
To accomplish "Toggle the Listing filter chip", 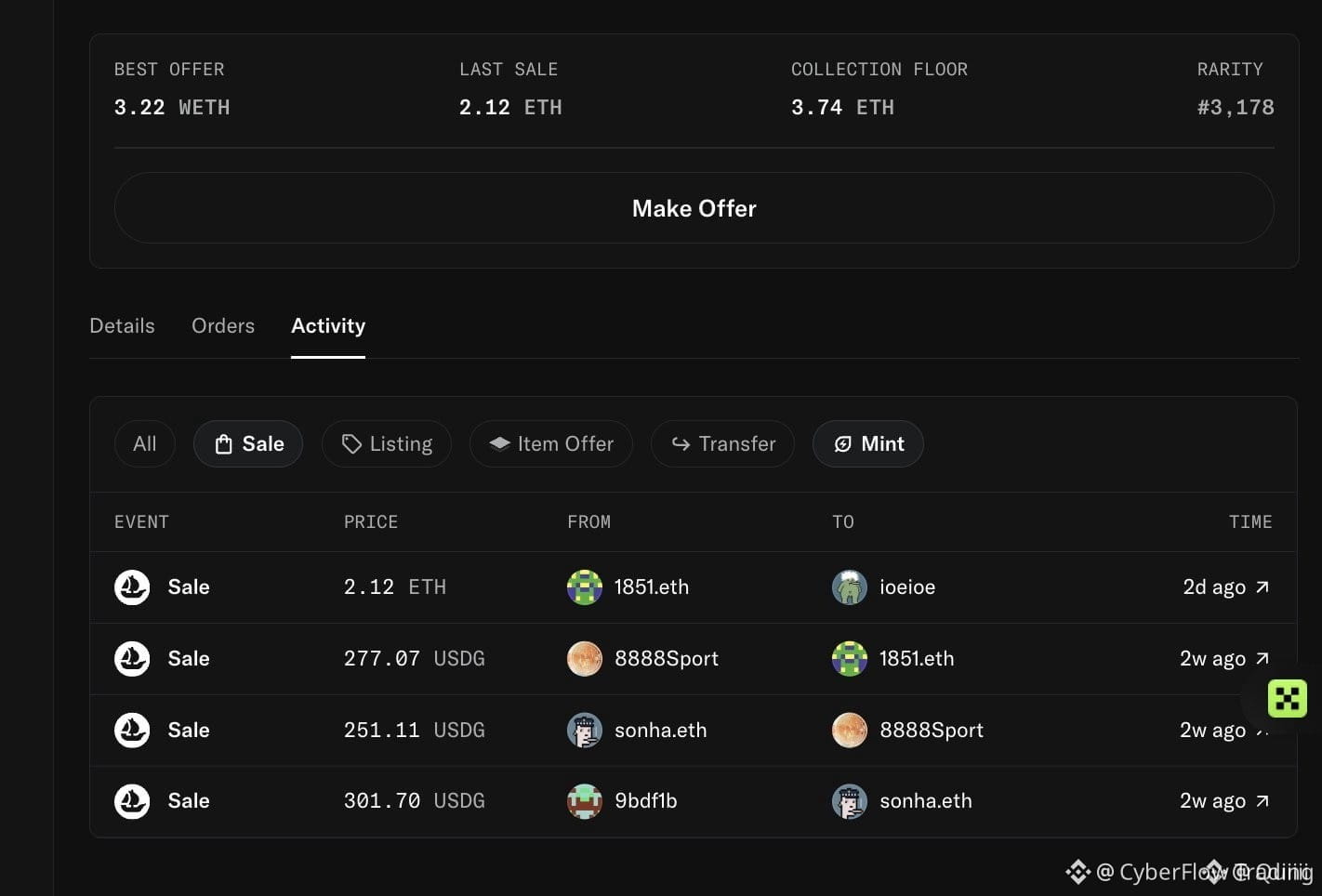I will [x=387, y=444].
